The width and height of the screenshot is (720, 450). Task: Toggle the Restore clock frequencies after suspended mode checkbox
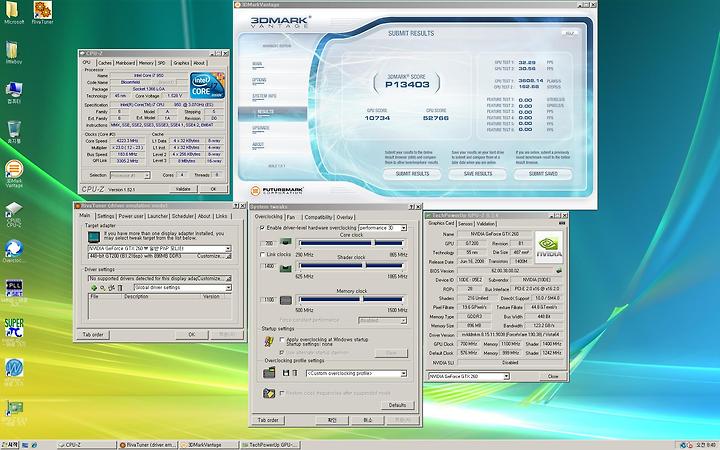(282, 393)
